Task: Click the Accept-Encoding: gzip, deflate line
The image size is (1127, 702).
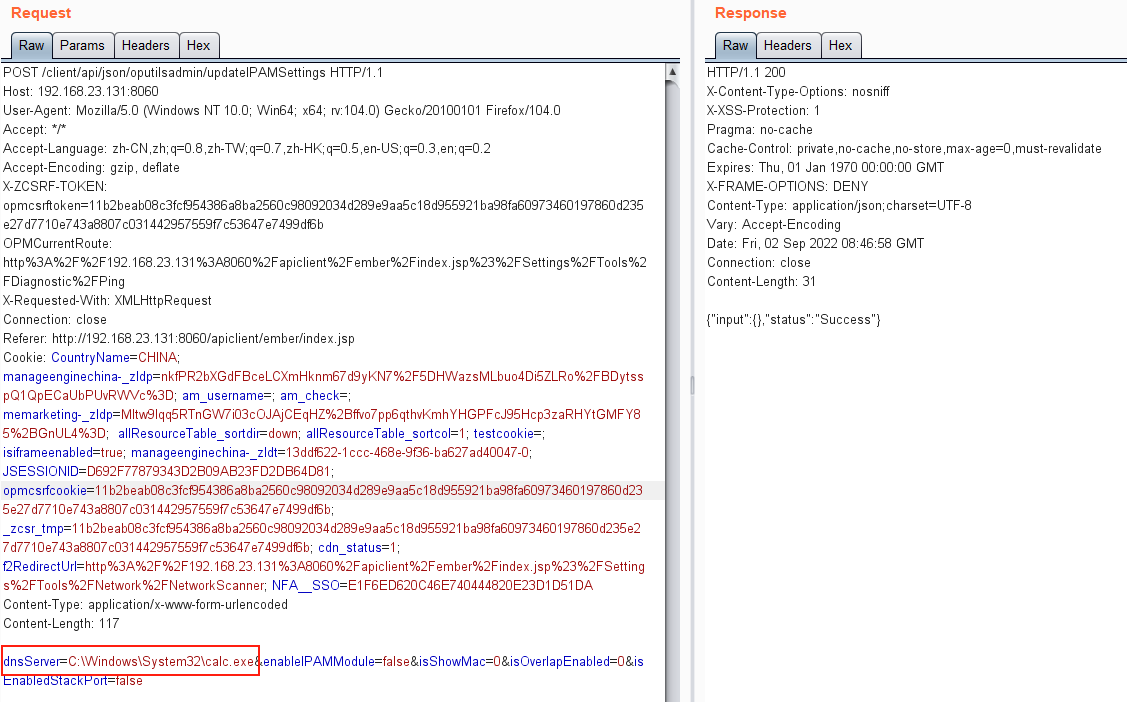Action: click(91, 167)
